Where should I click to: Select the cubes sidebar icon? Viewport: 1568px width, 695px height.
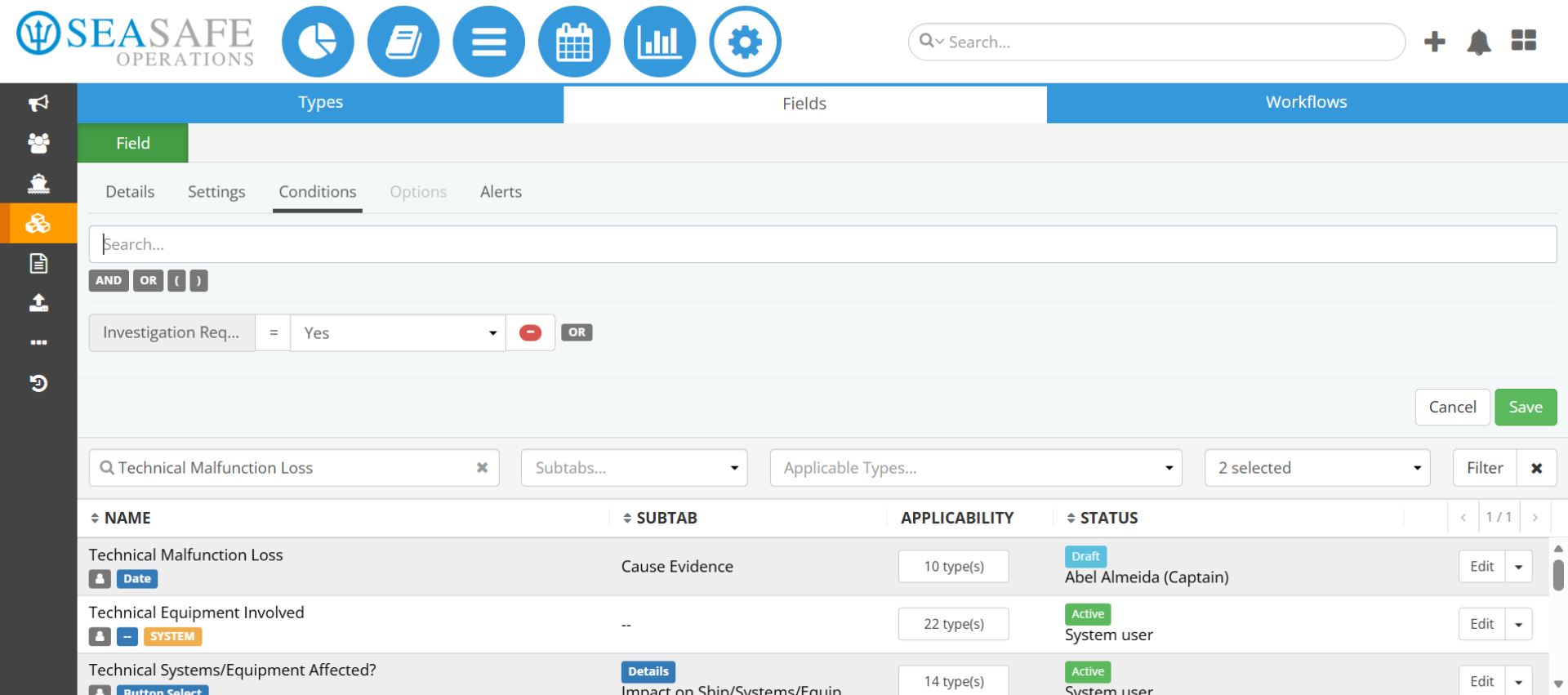click(38, 223)
